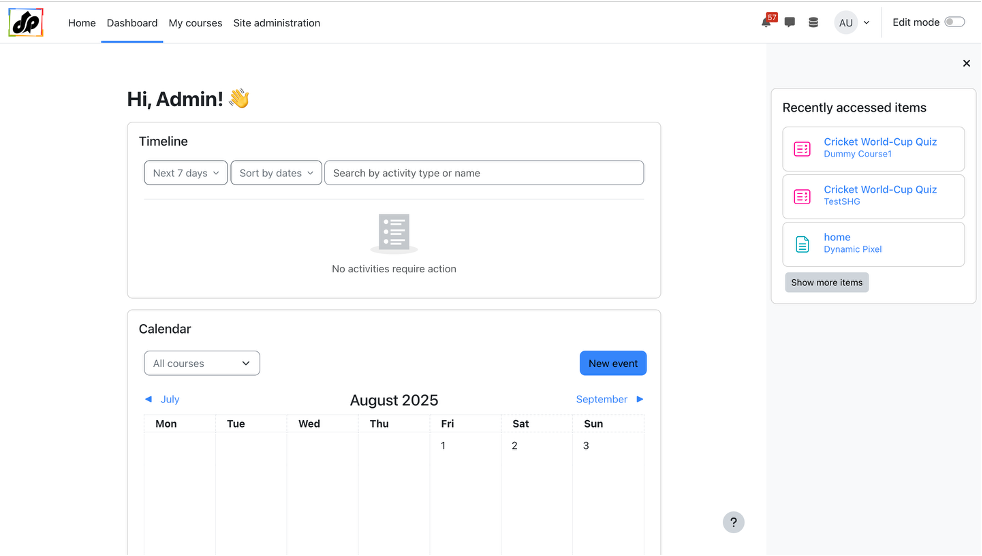
Task: Open the notifications bell icon
Action: 766,23
